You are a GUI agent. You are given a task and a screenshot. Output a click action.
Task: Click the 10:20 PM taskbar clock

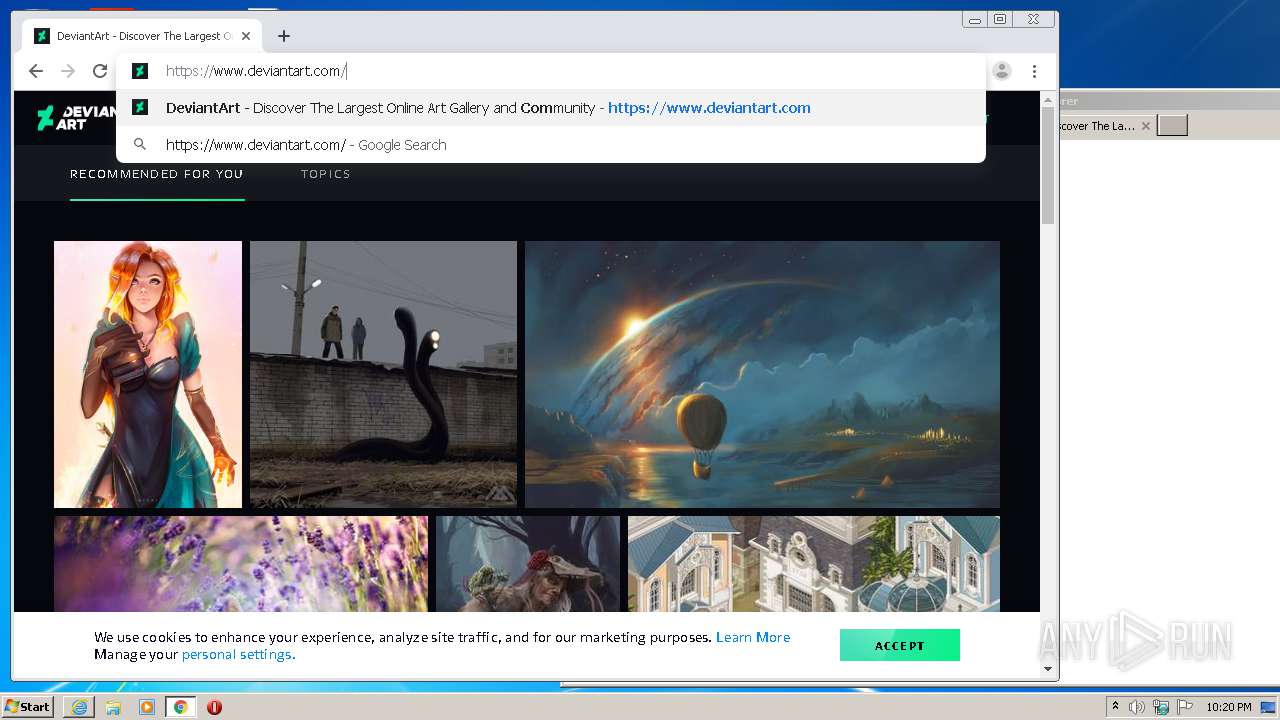pos(1229,707)
